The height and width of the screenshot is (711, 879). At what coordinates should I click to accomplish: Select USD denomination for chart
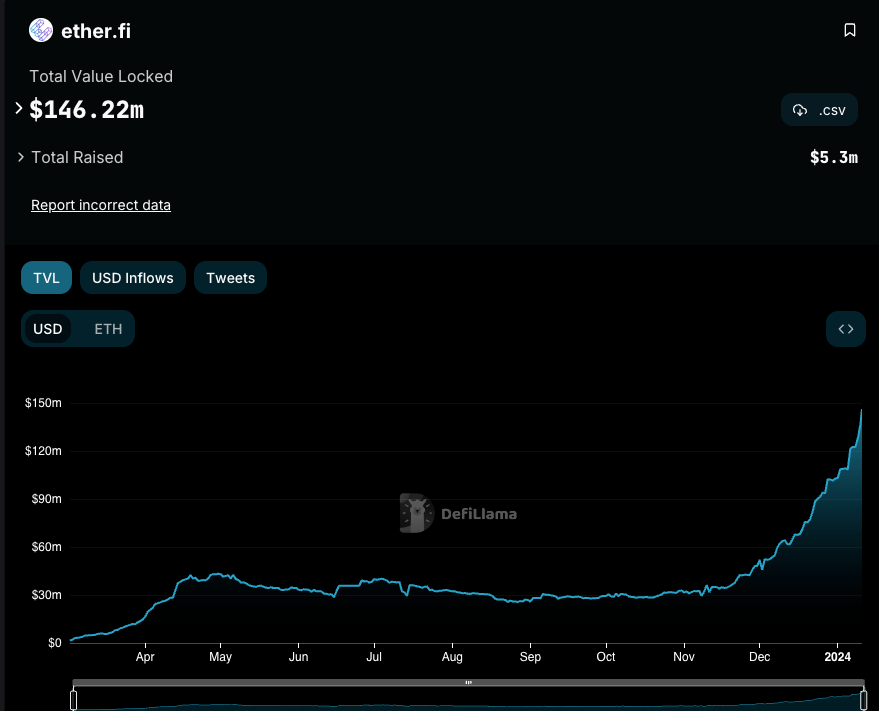[x=48, y=329]
